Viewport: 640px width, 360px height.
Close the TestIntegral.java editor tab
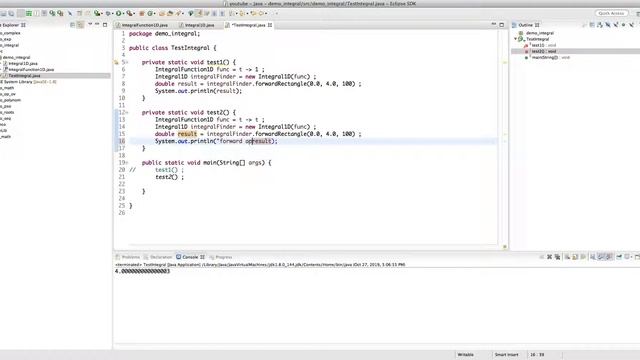pos(270,25)
